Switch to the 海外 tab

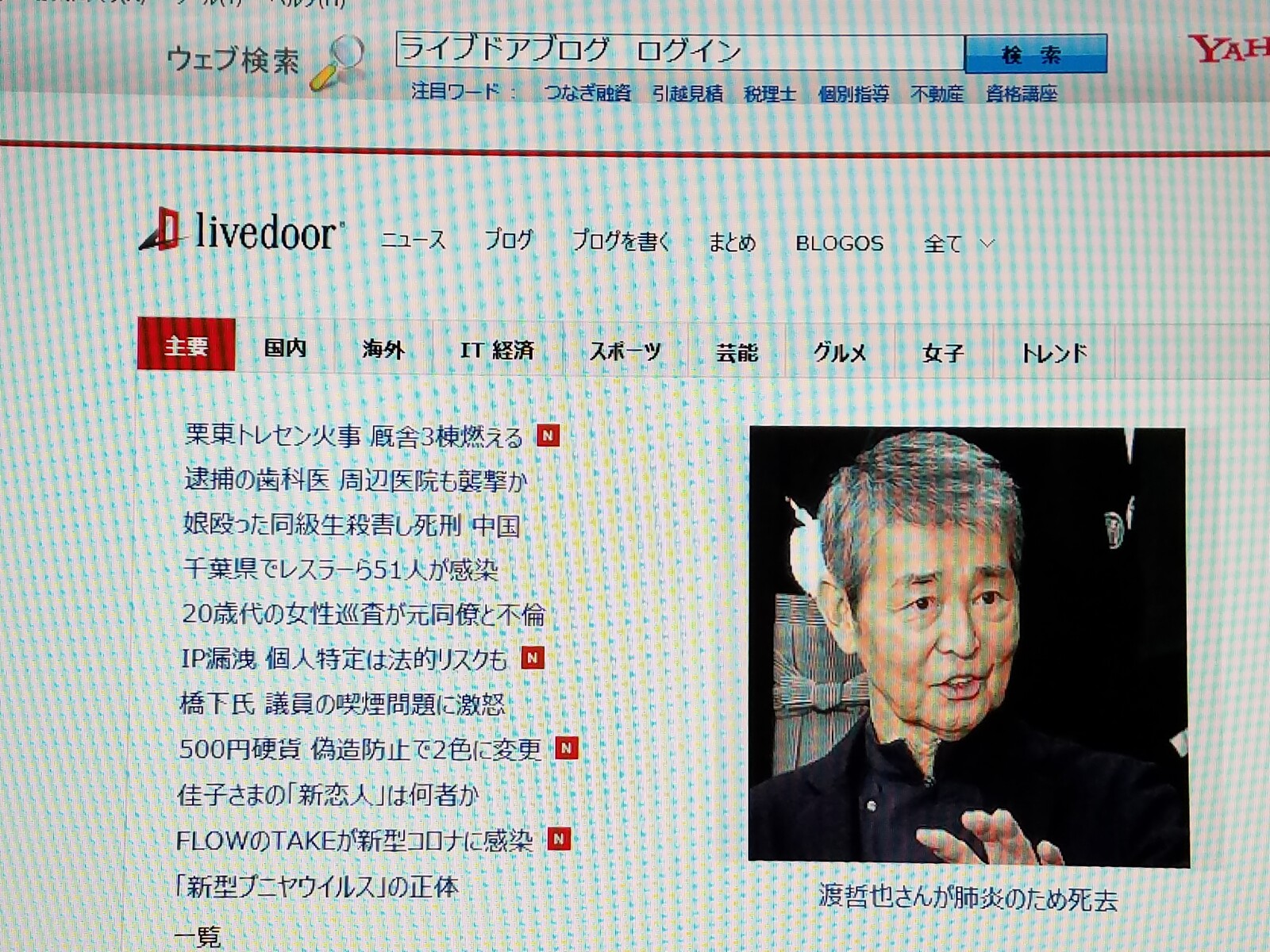383,349
